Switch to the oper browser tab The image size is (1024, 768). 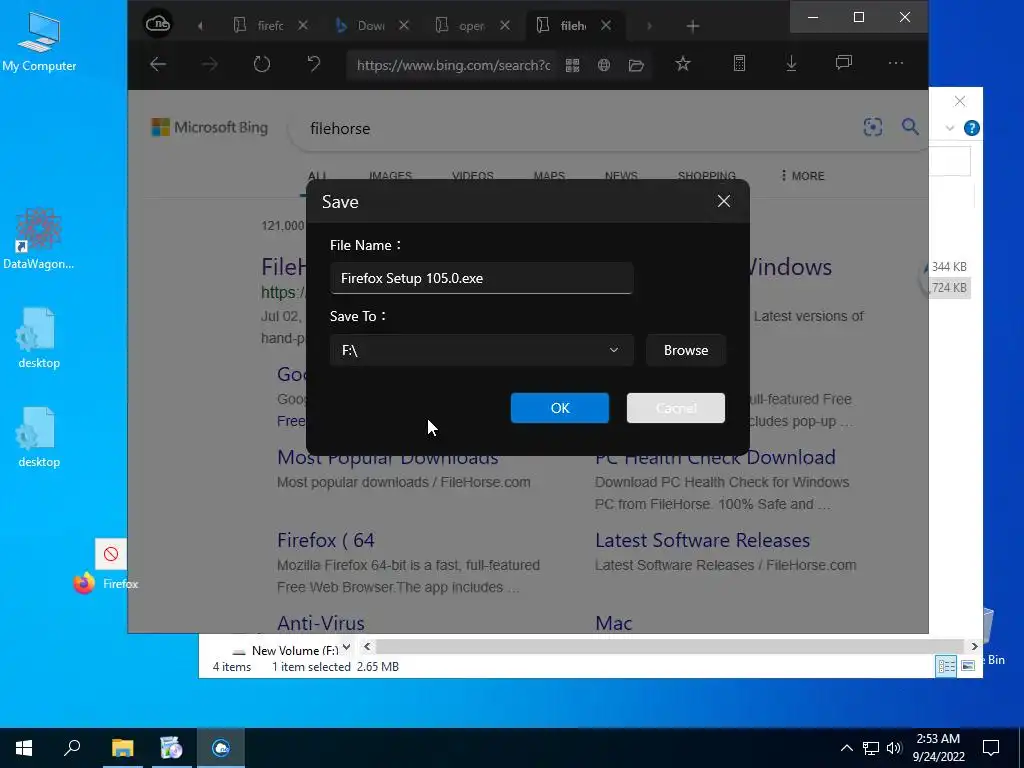[462, 25]
